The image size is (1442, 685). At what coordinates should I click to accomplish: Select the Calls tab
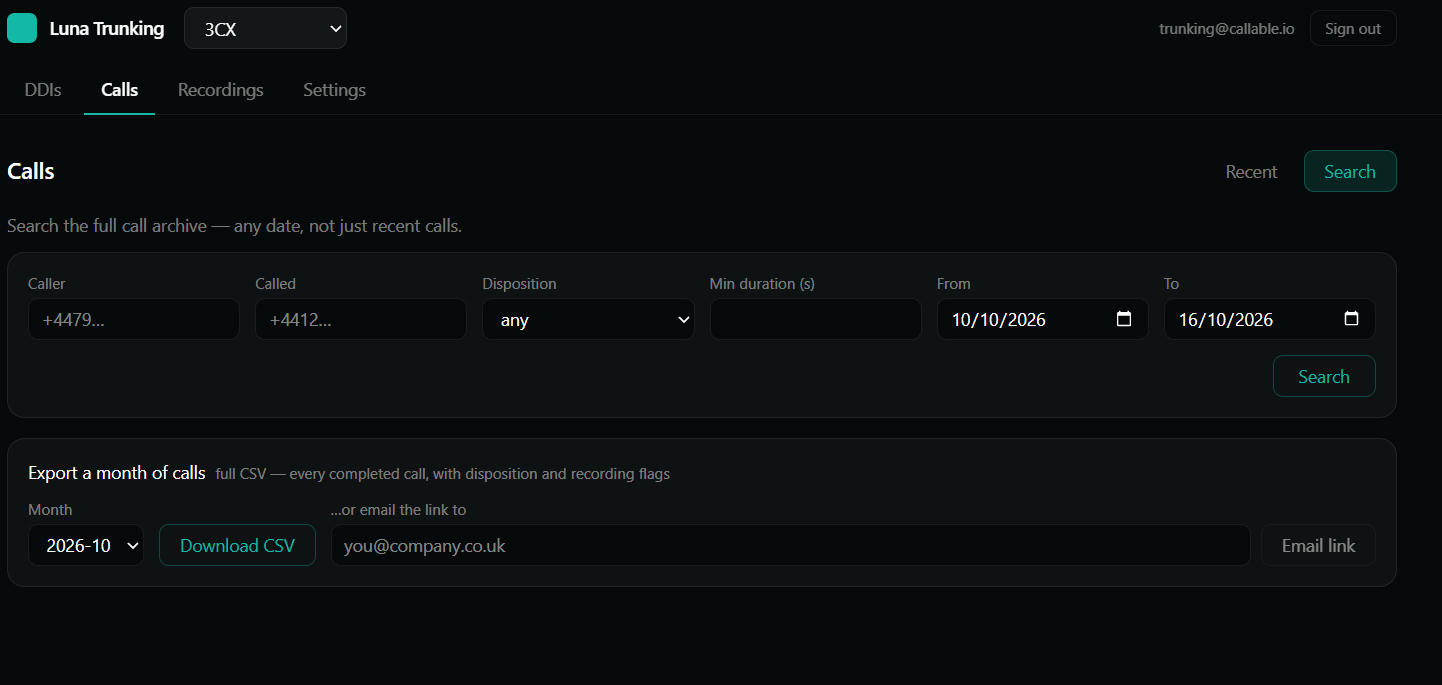(x=120, y=90)
